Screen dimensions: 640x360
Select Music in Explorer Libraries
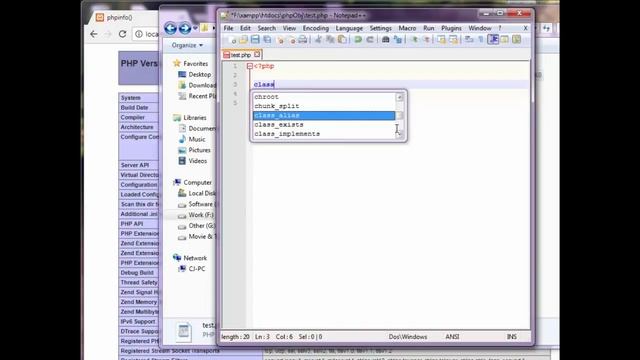(x=197, y=139)
